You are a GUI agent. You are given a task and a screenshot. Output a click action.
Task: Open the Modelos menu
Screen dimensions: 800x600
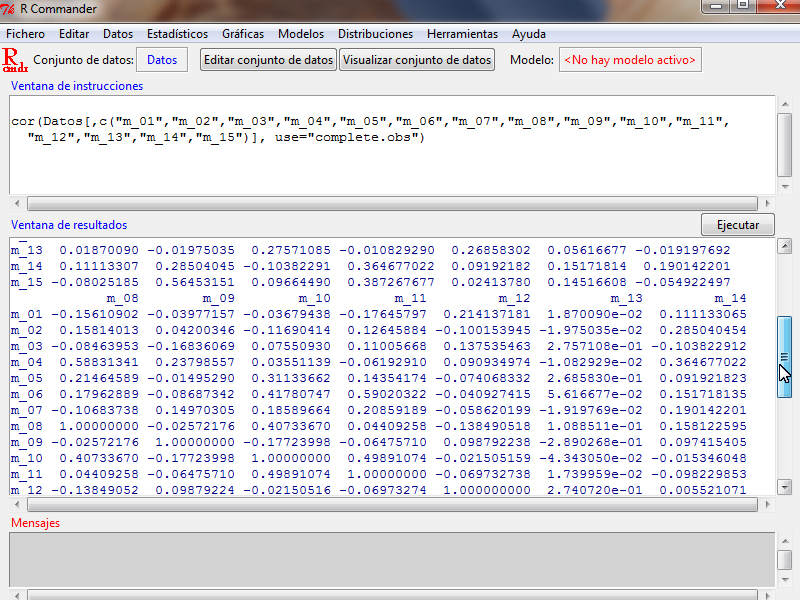pyautogui.click(x=301, y=34)
